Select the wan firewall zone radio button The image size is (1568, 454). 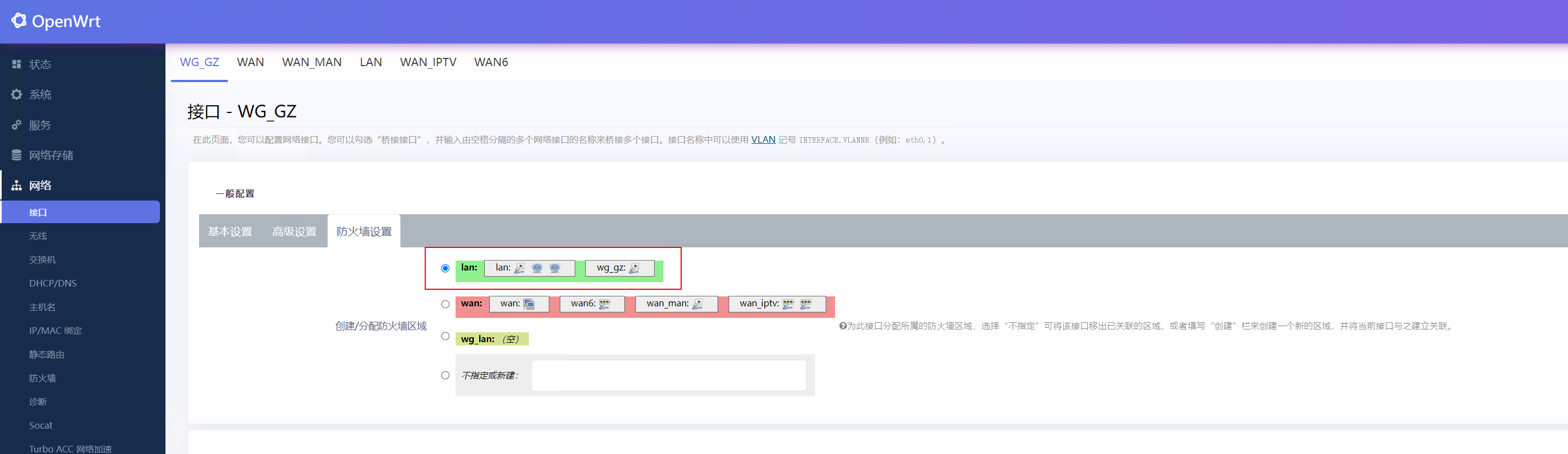click(x=446, y=304)
